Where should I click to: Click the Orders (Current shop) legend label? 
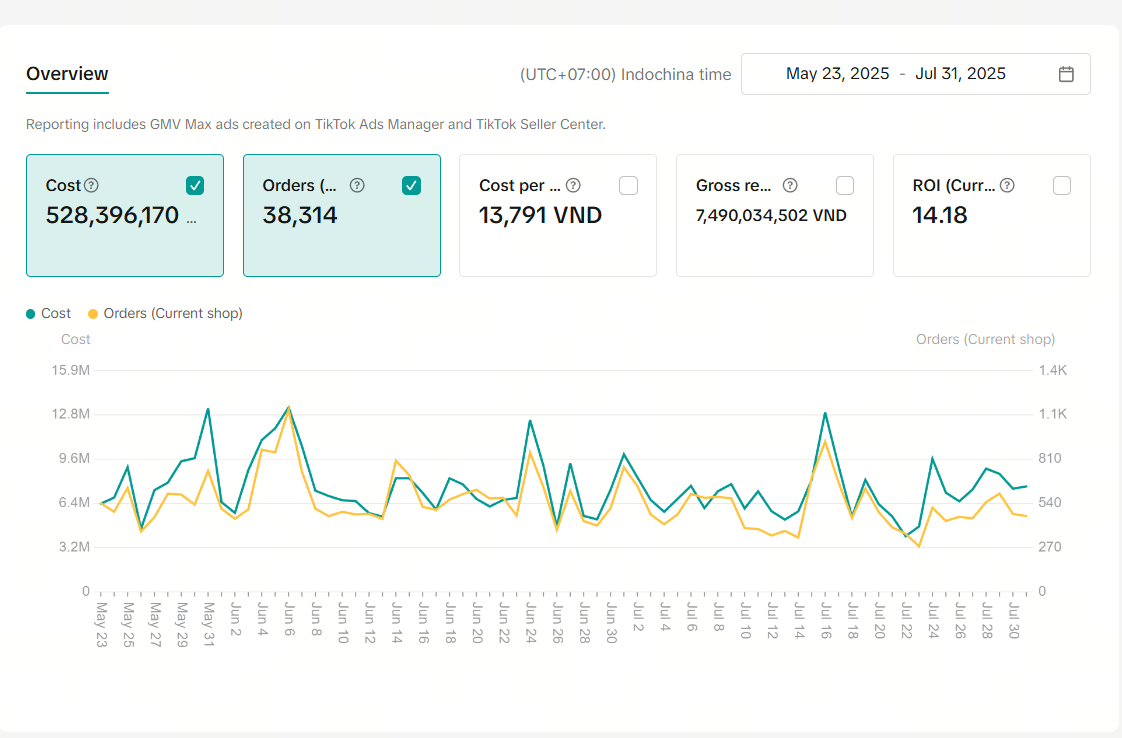tap(173, 314)
